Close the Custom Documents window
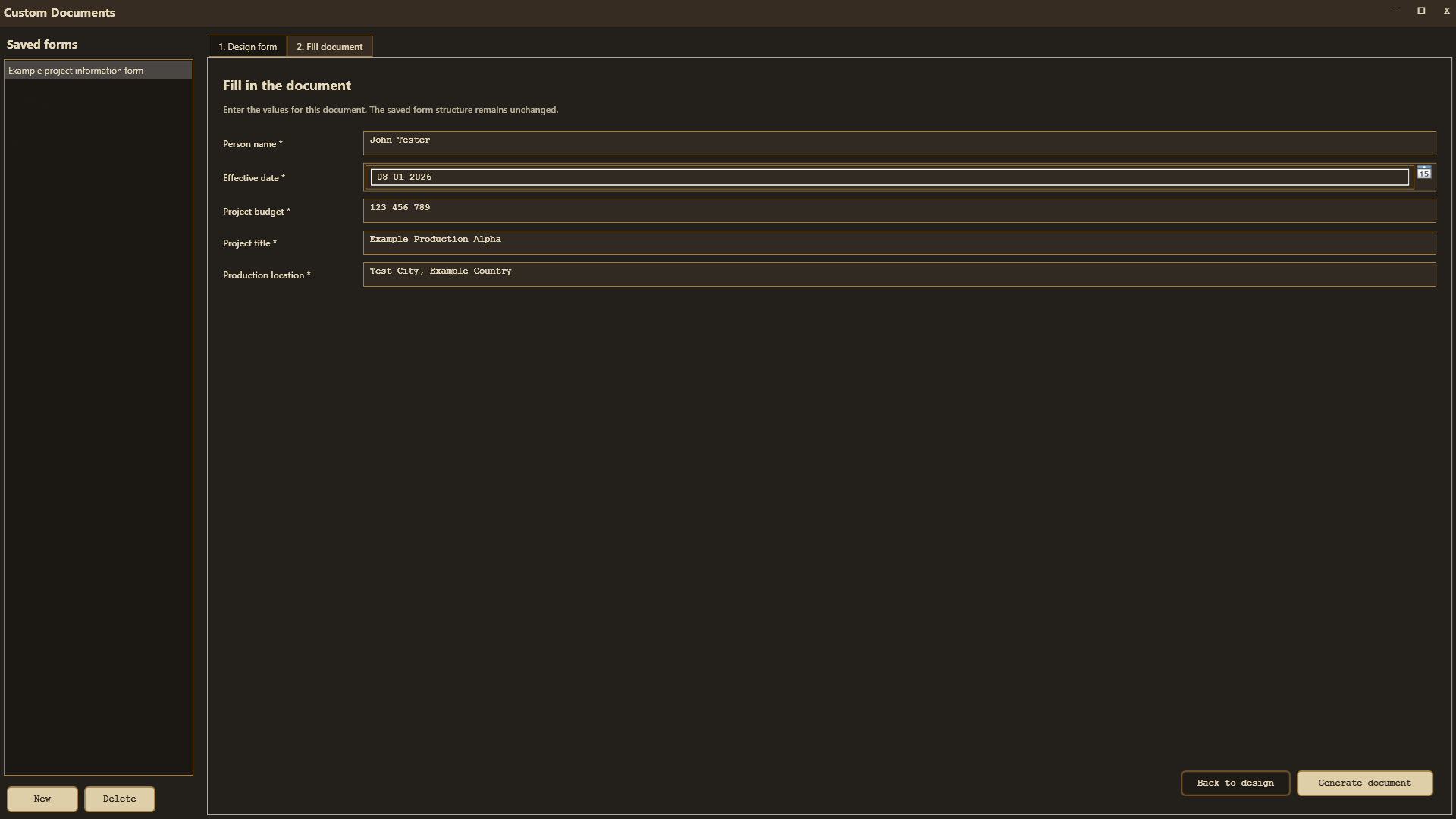Image resolution: width=1456 pixels, height=819 pixels. coord(1446,11)
